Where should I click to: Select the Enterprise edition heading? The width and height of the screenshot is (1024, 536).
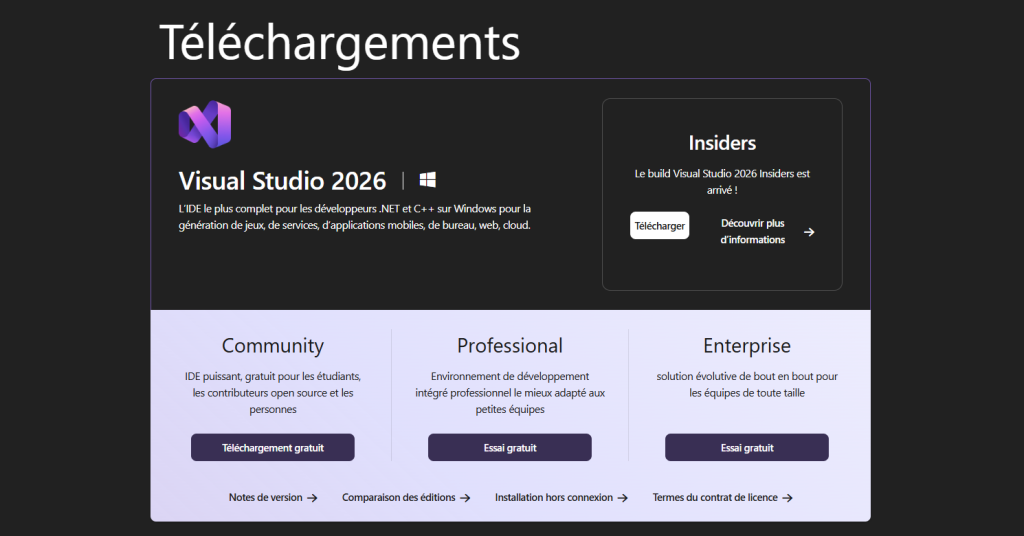point(746,346)
